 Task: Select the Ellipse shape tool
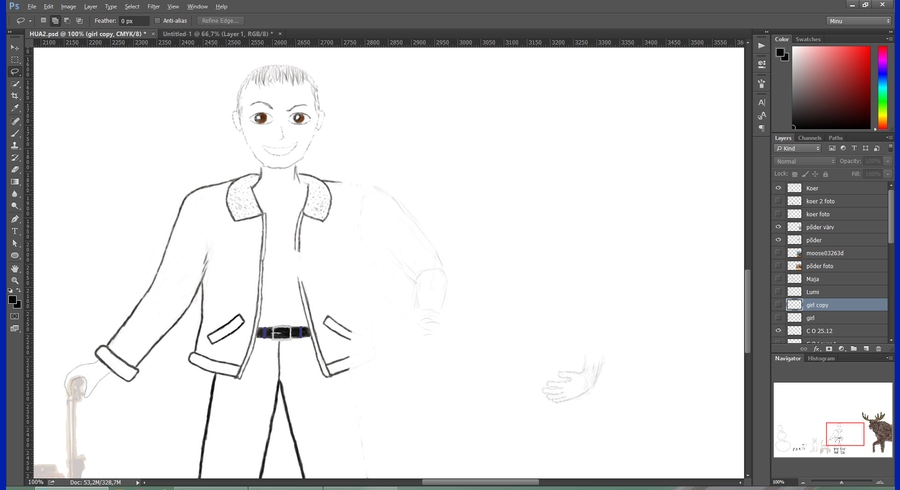tap(15, 255)
